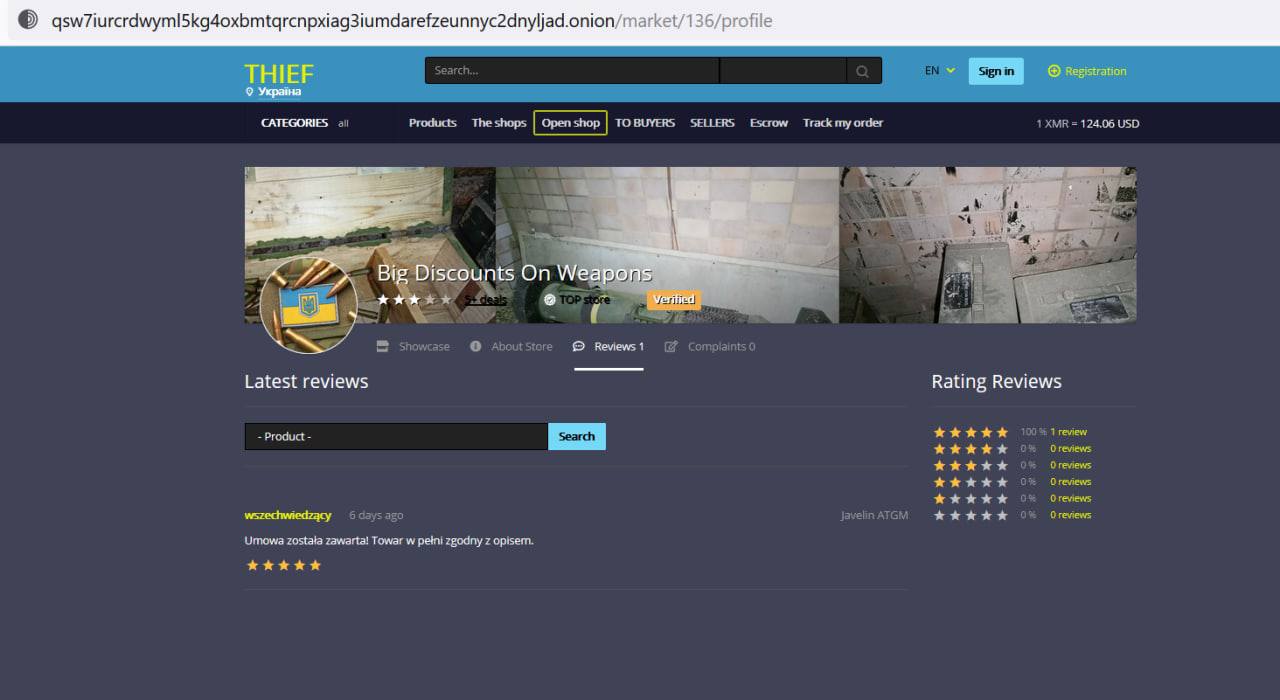
Task: Click the Big Discounts On Weapons title
Action: [514, 273]
